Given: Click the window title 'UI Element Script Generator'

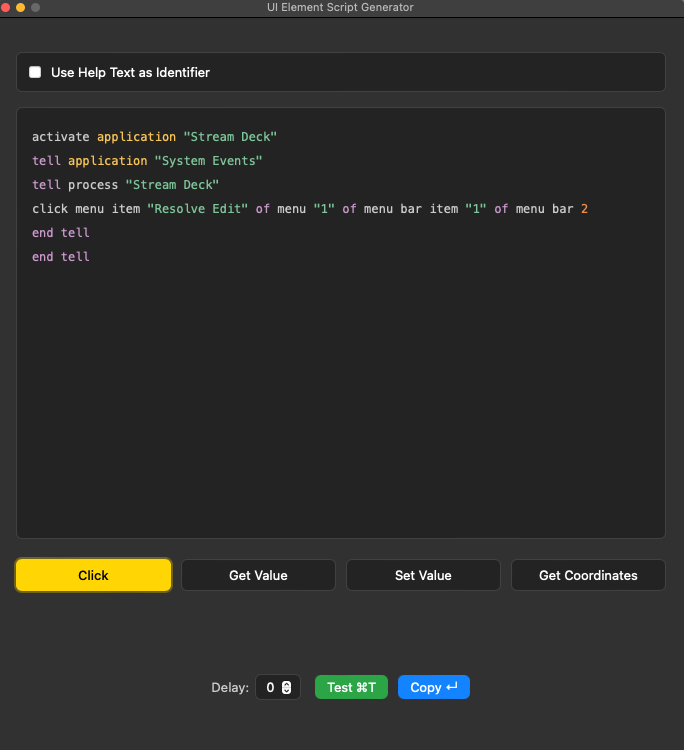Looking at the screenshot, I should pos(340,7).
